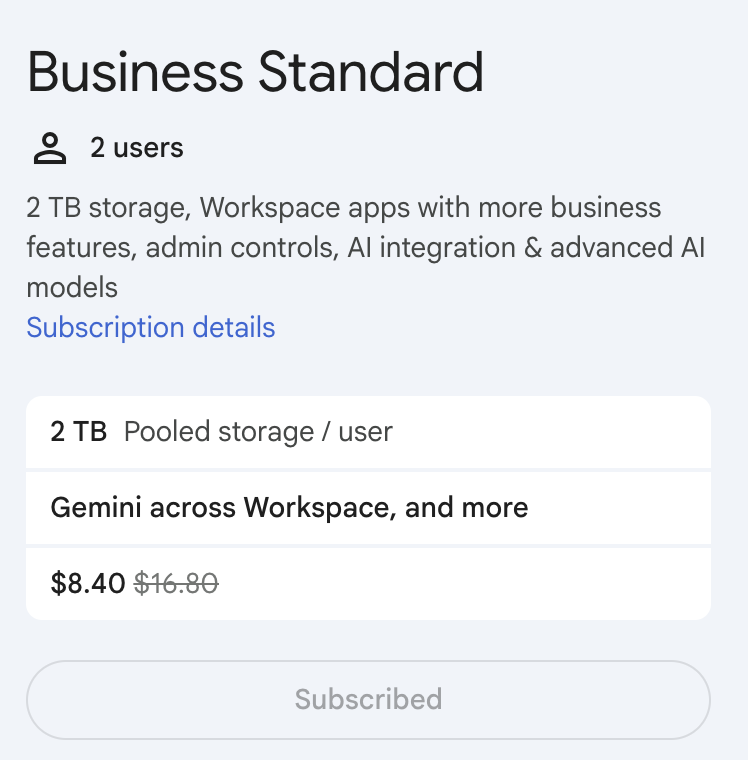Click the word Standard in the title
The width and height of the screenshot is (748, 760).
(x=371, y=73)
